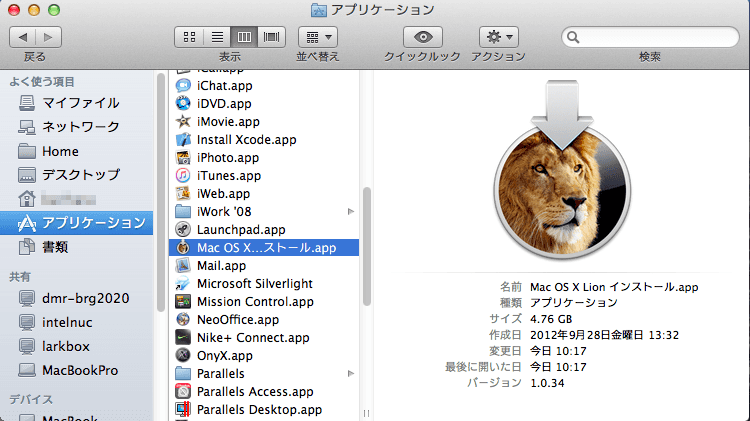This screenshot has width=750, height=421.
Task: Click the Mail.app stamp icon
Action: pos(183,266)
